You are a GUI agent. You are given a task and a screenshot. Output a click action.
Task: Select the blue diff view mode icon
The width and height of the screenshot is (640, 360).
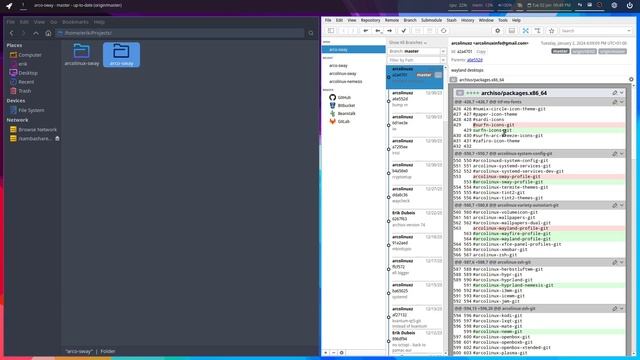tap(525, 31)
